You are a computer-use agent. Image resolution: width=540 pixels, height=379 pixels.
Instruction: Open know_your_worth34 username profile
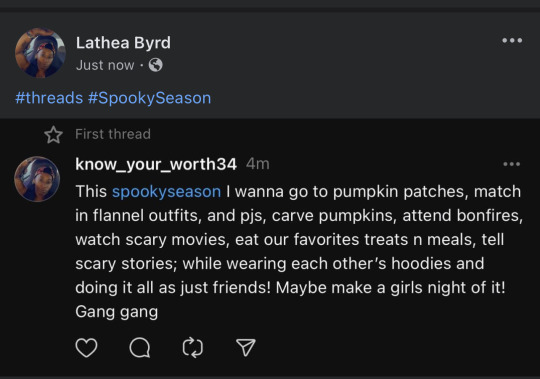click(x=156, y=164)
